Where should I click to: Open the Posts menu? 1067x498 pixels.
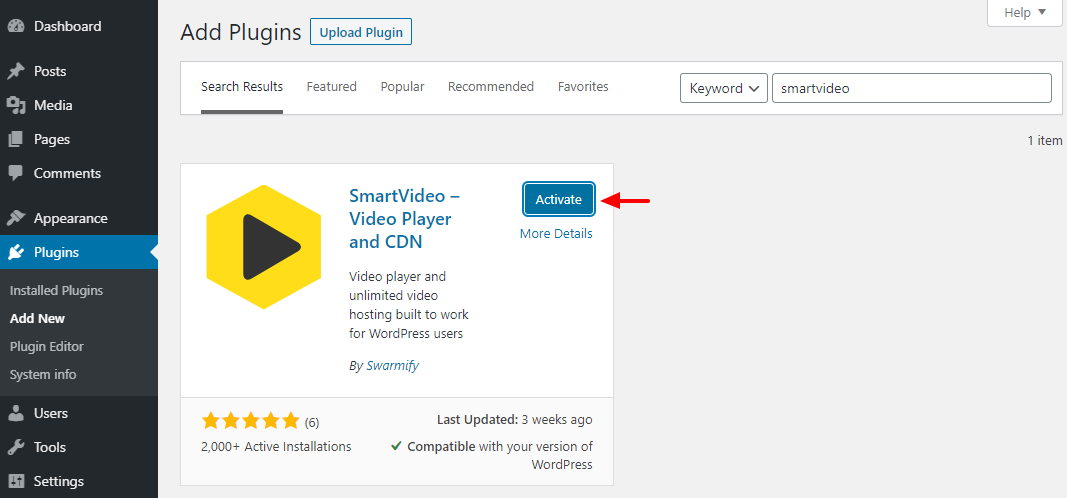click(79, 71)
